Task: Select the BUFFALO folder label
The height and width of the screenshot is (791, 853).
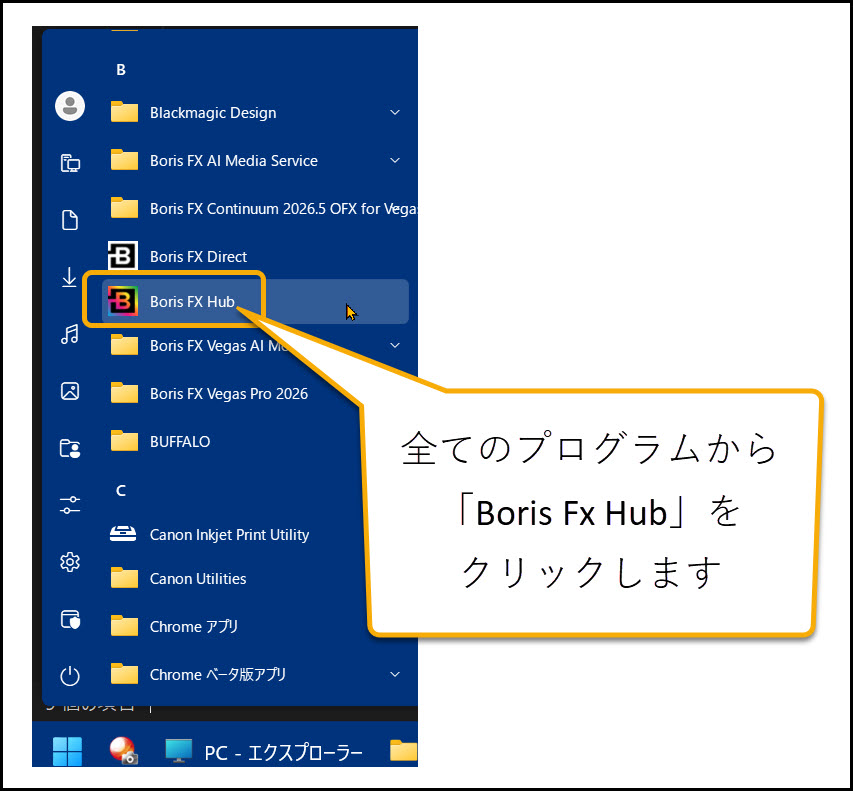Action: [x=180, y=441]
